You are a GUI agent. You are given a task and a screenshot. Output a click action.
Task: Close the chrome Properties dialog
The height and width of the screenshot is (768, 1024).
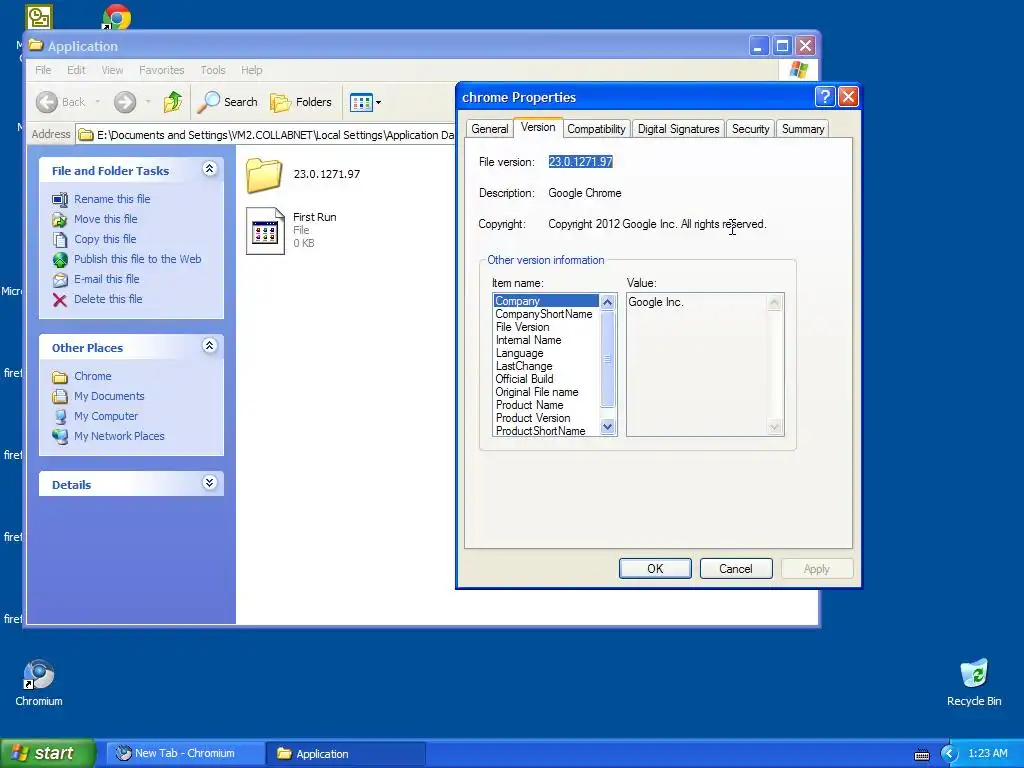(848, 97)
